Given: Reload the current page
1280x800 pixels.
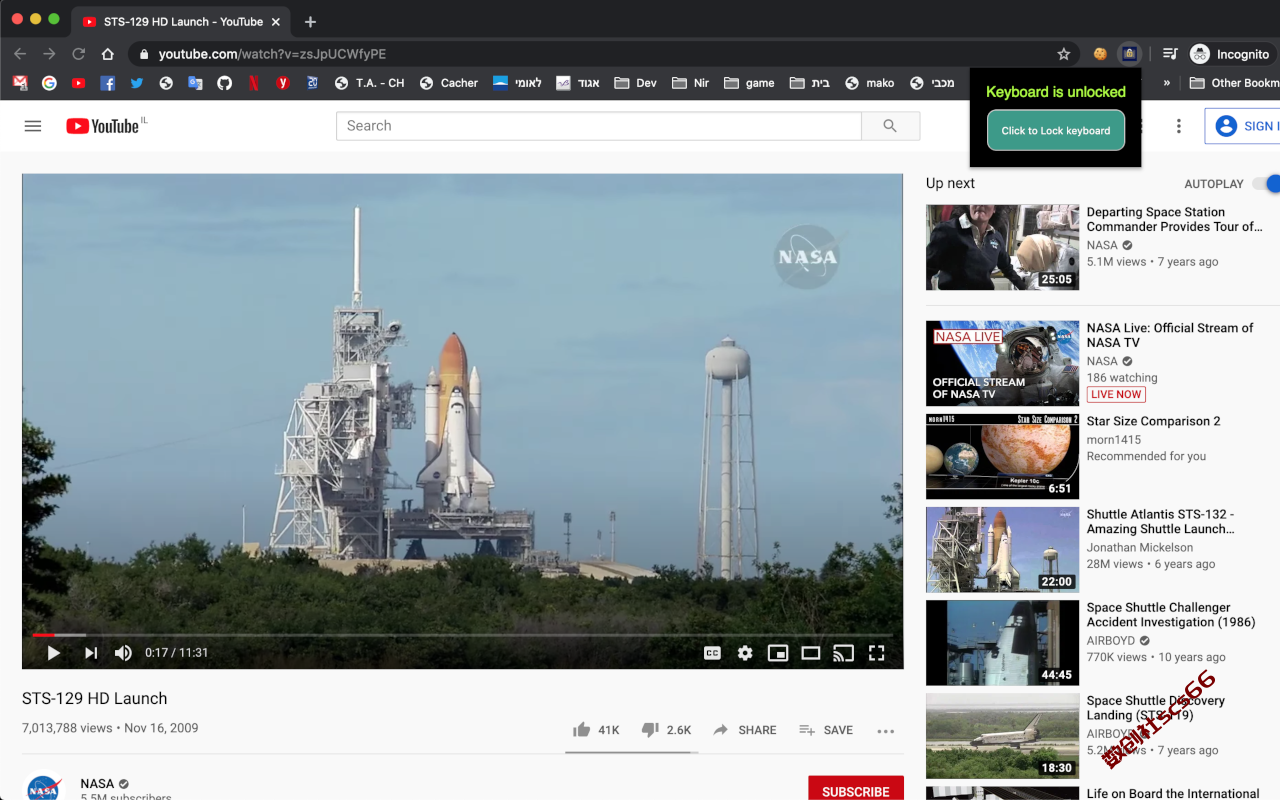Looking at the screenshot, I should pyautogui.click(x=79, y=54).
